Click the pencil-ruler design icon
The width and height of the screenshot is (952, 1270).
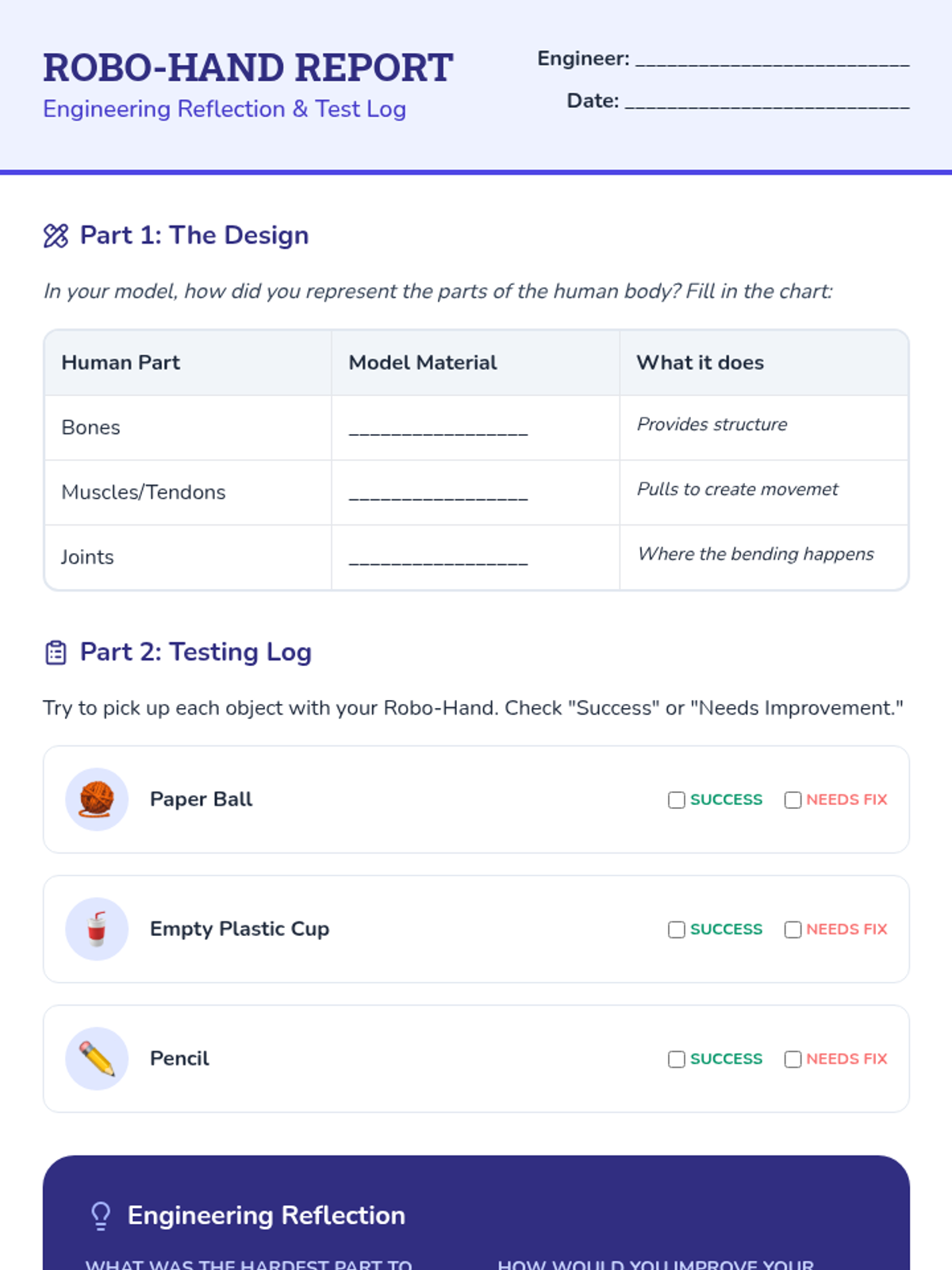[56, 236]
